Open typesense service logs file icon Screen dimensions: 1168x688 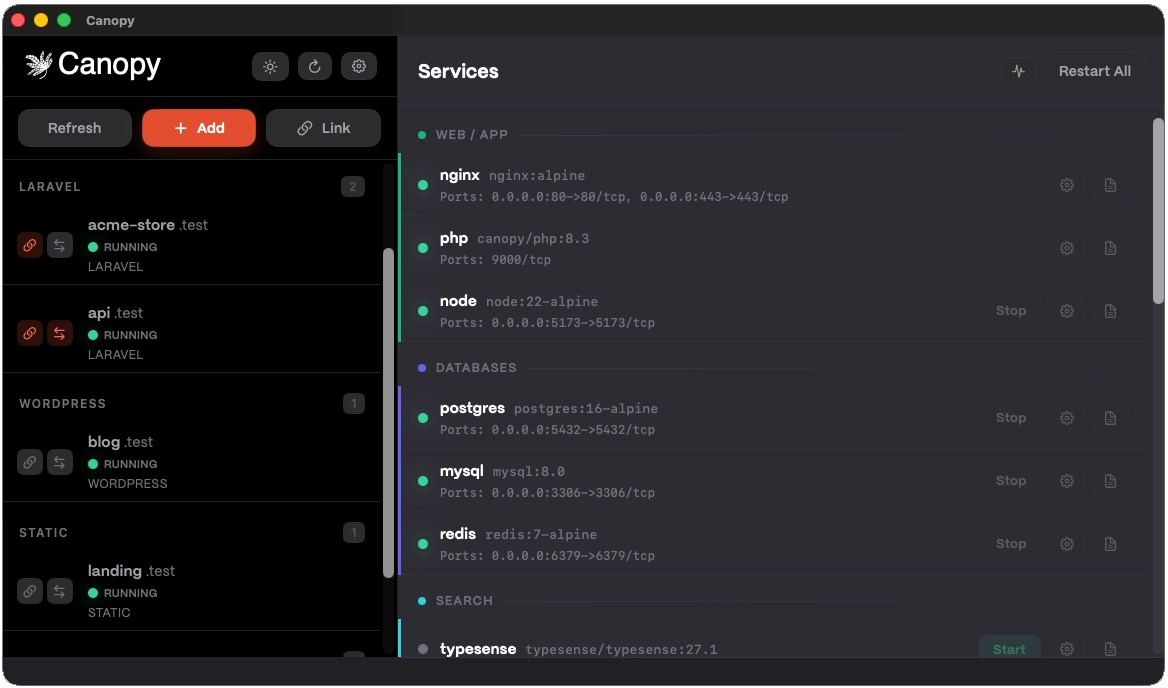(x=1110, y=649)
